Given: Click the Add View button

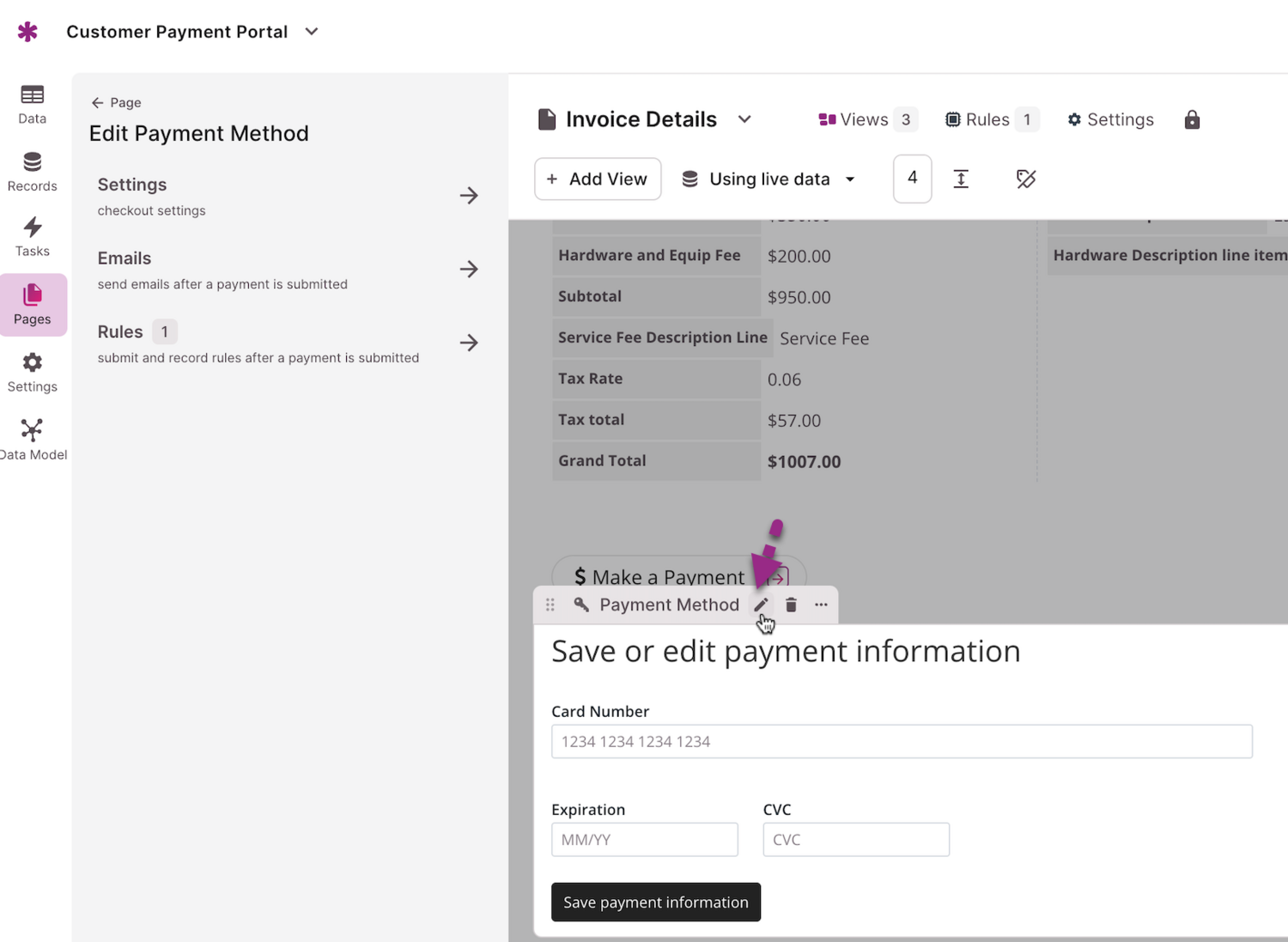Looking at the screenshot, I should [x=598, y=179].
